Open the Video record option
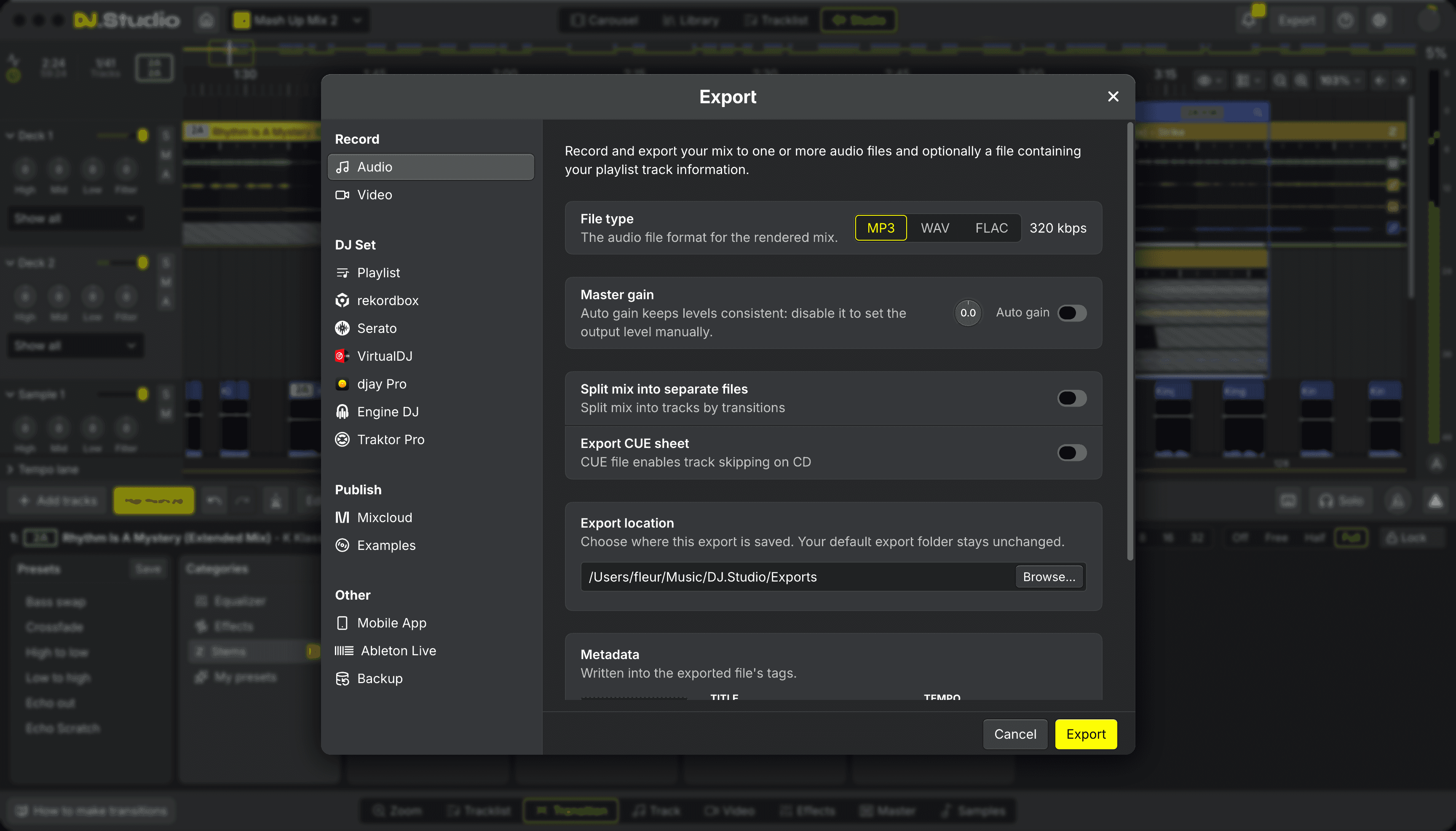Image resolution: width=1456 pixels, height=831 pixels. coord(431,195)
